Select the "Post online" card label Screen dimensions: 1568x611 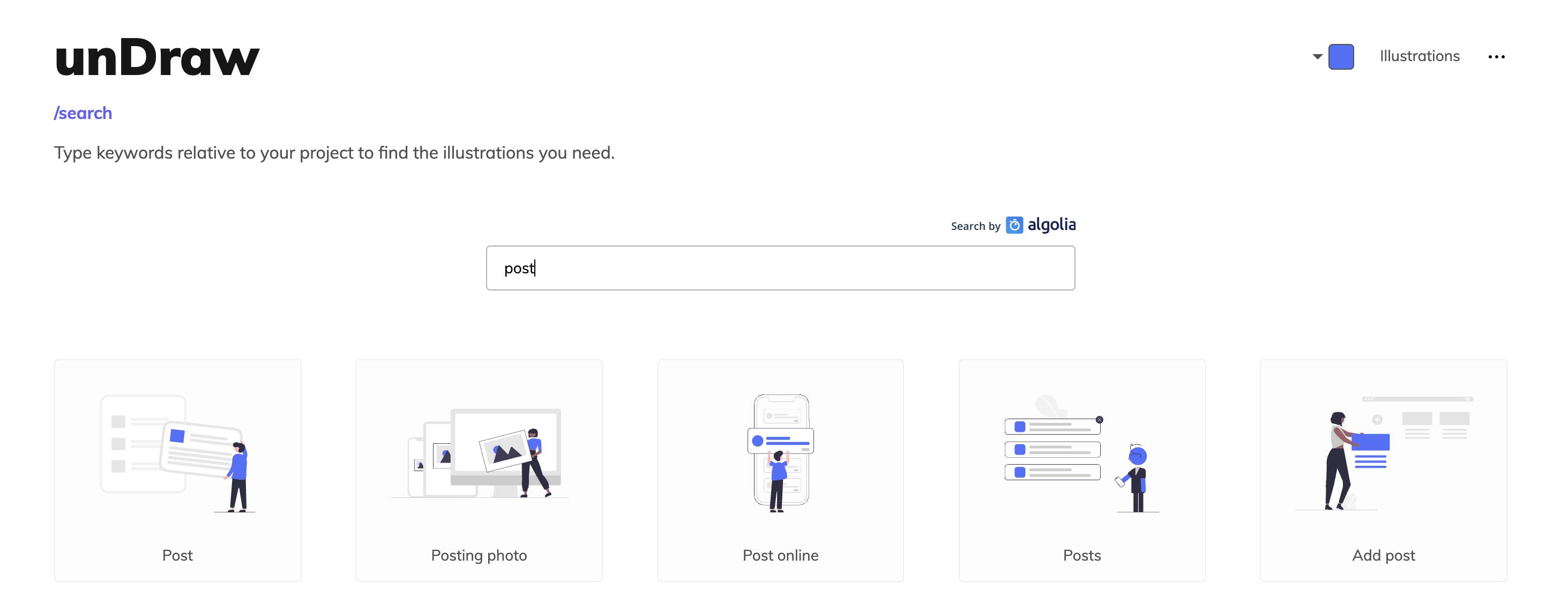click(780, 555)
